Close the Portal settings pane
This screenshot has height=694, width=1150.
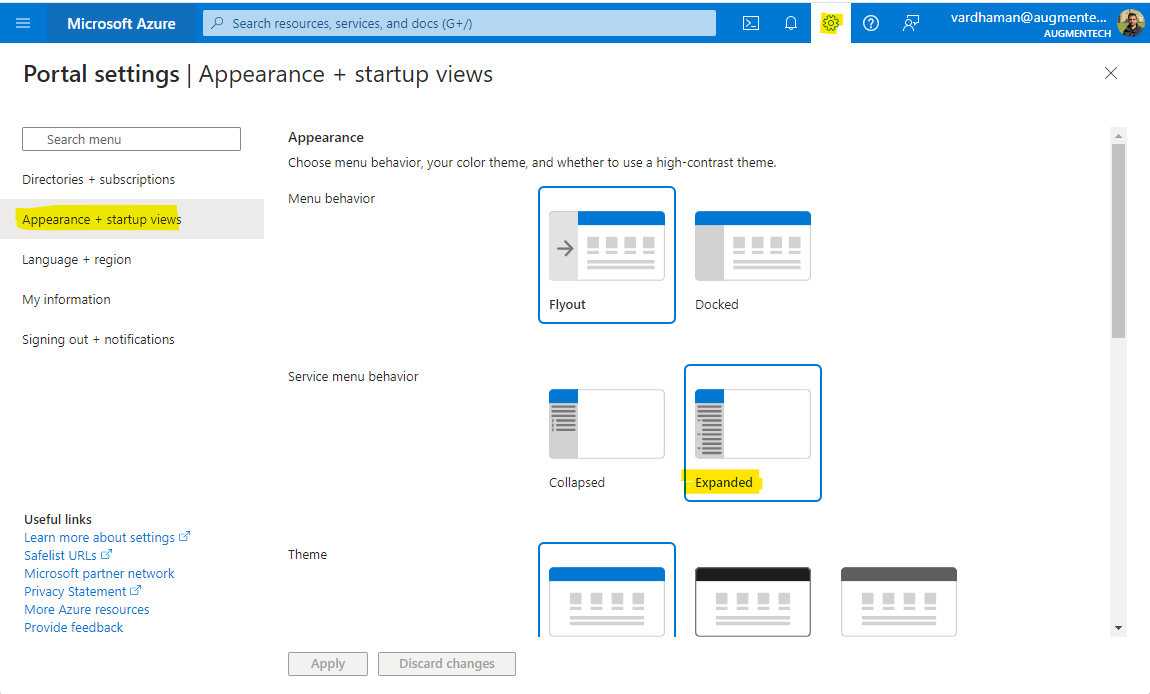1110,73
